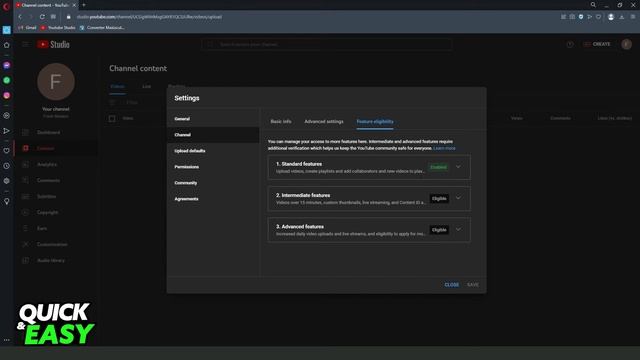The image size is (640, 360).
Task: Click the toolbar heart bookmark icon
Action: tap(598, 17)
